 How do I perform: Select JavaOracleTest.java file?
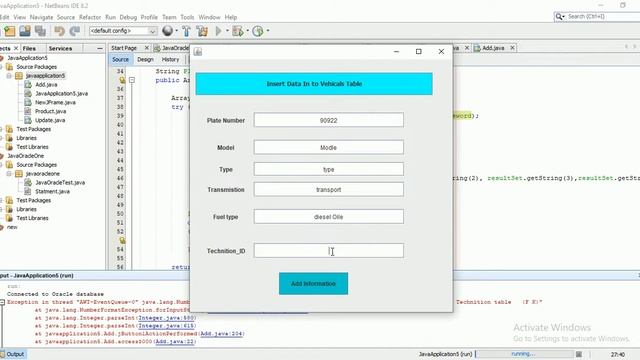60,182
